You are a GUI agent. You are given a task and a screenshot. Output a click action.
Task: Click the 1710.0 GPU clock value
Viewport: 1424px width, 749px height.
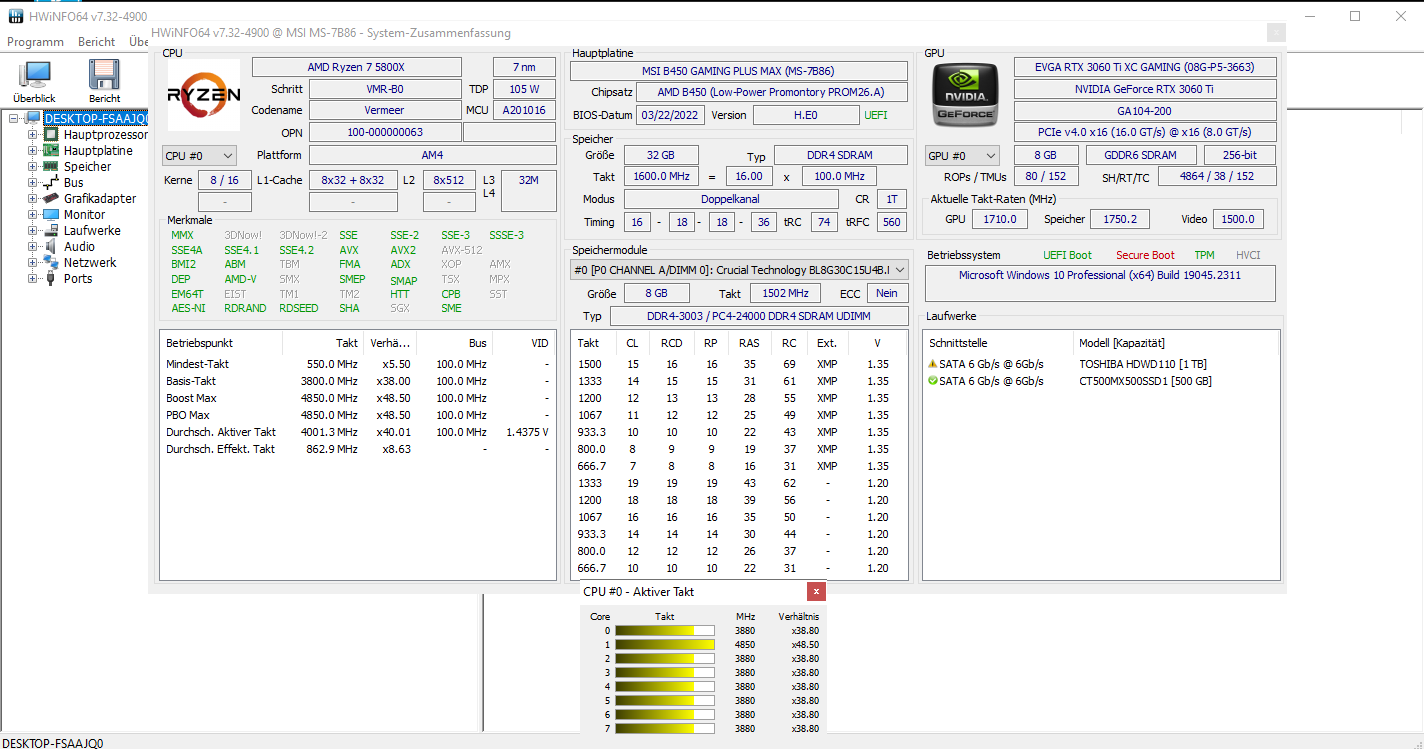click(x=999, y=219)
